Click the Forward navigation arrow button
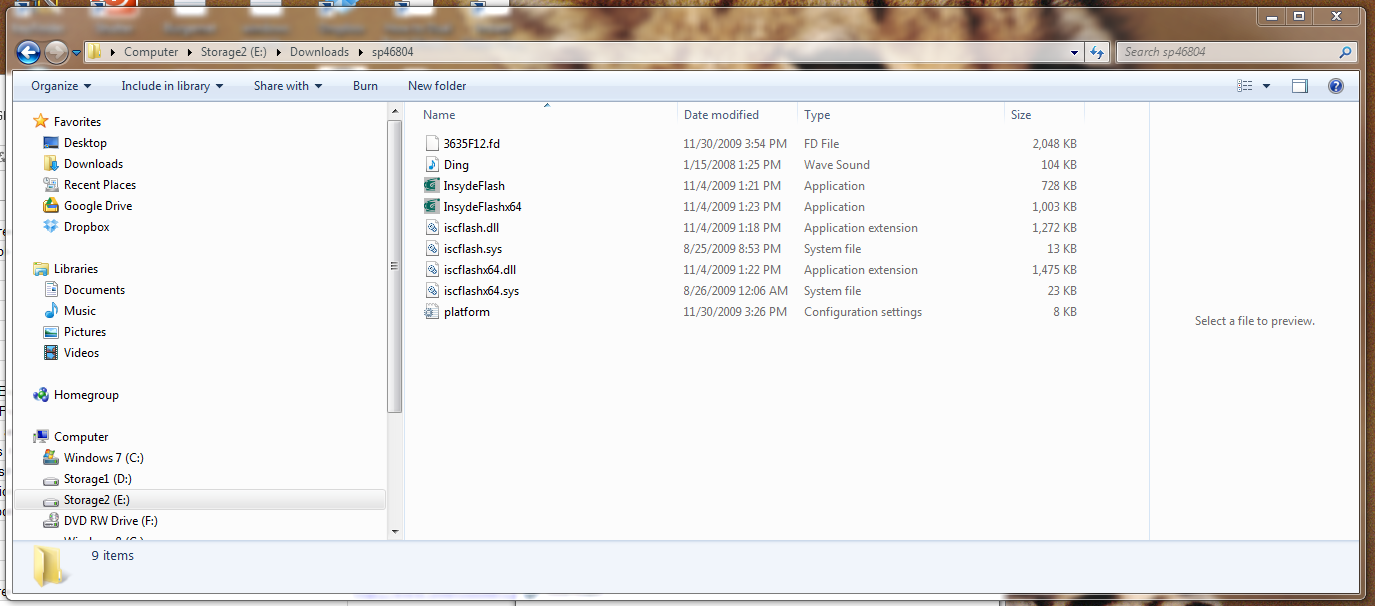 tap(57, 52)
